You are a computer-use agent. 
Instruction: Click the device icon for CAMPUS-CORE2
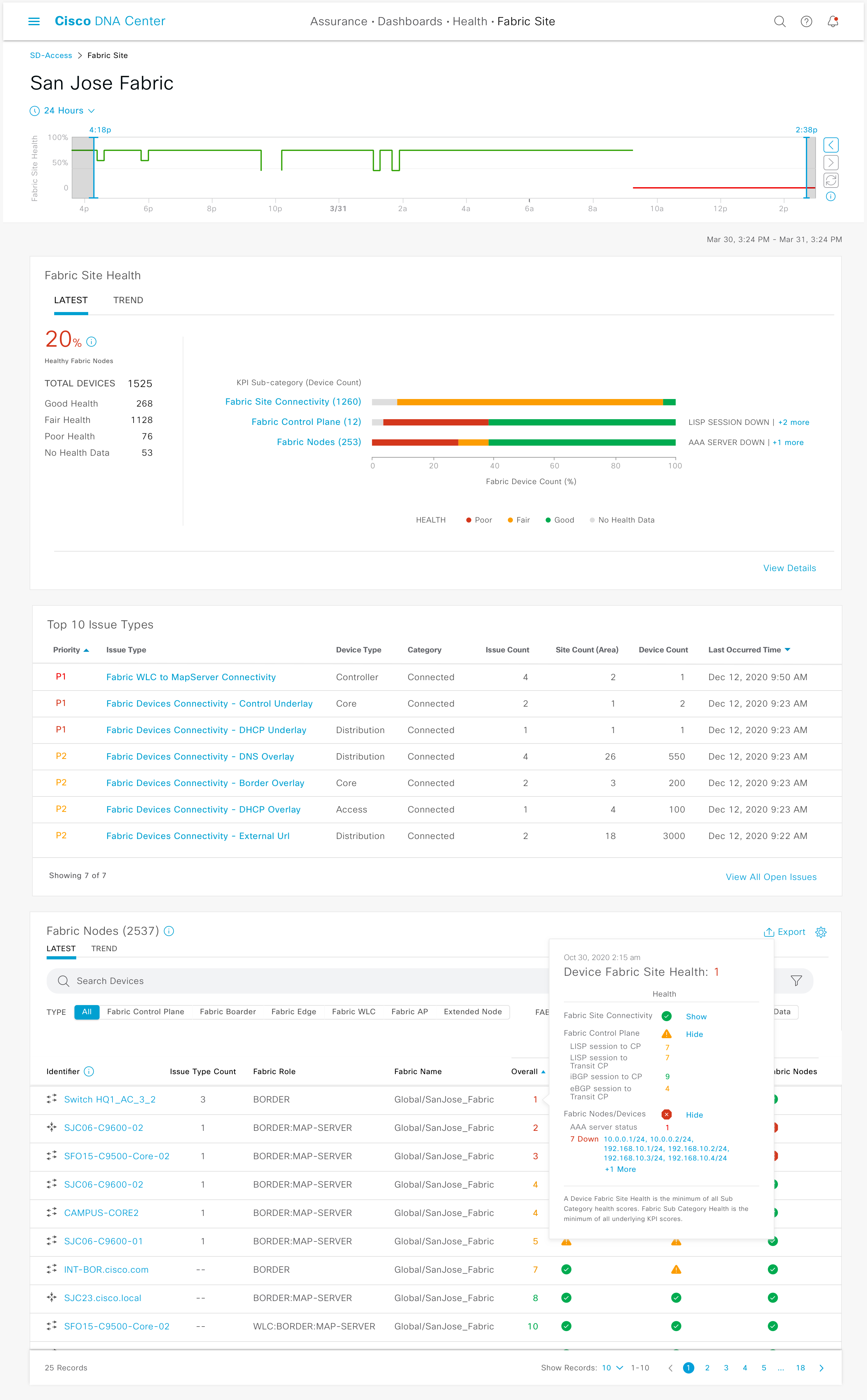click(x=52, y=1212)
